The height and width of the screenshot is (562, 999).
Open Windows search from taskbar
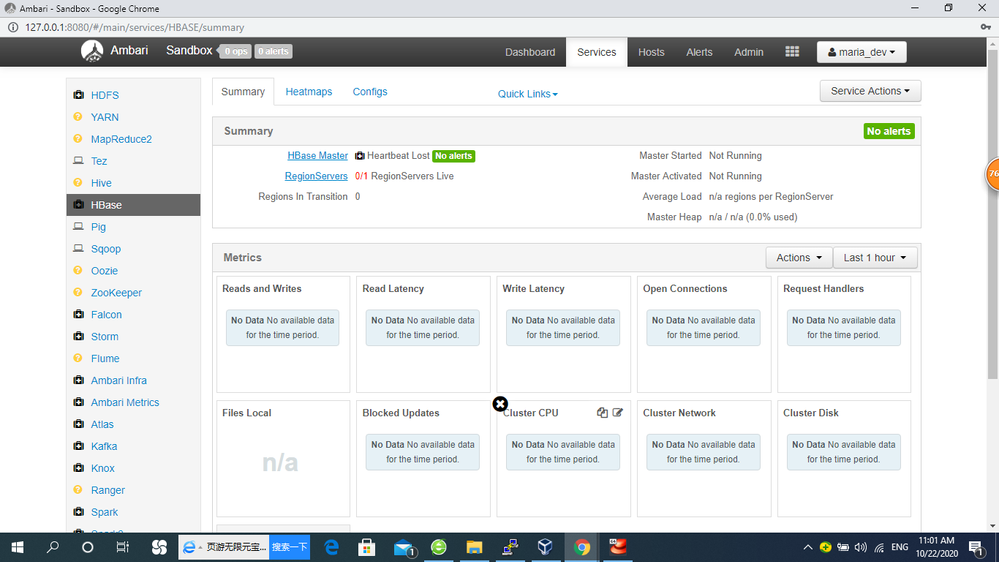click(53, 547)
